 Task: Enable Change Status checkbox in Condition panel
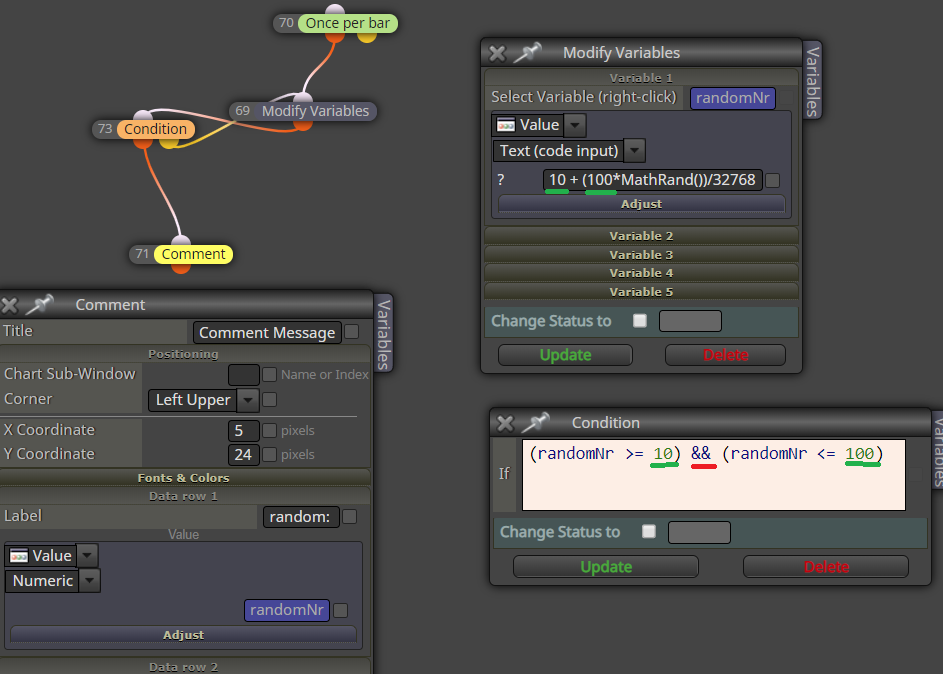tap(649, 532)
